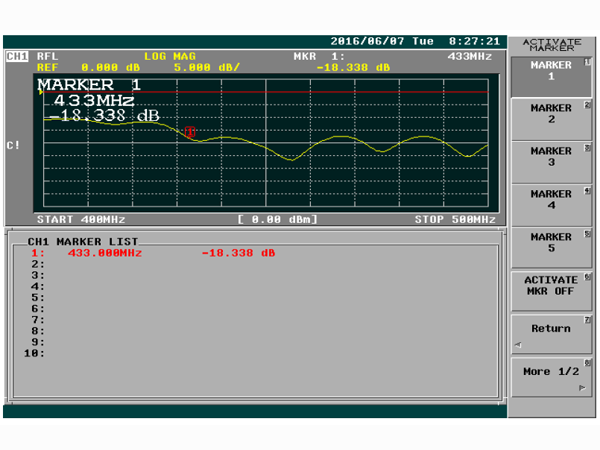
Task: Select marker list row 1 frequency 433.000MHz
Action: tap(105, 253)
